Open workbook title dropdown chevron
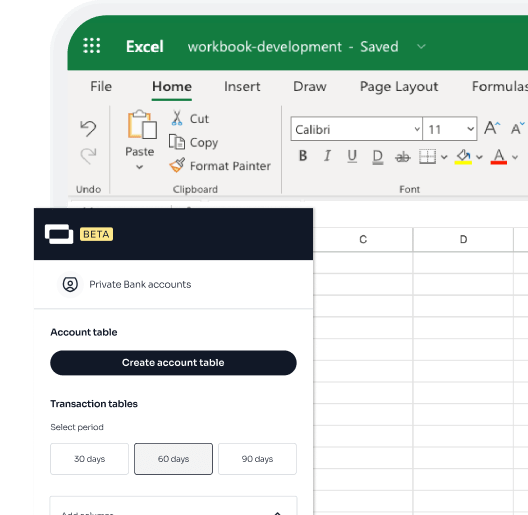 tap(421, 46)
